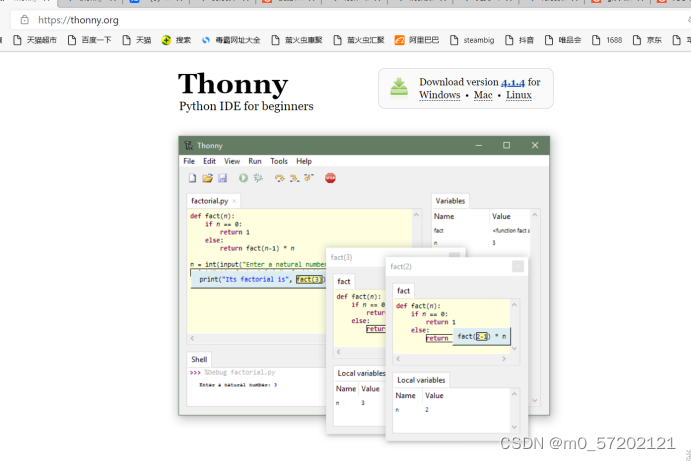The image size is (691, 461).
Task: Open the File menu in Thonny
Action: [189, 161]
